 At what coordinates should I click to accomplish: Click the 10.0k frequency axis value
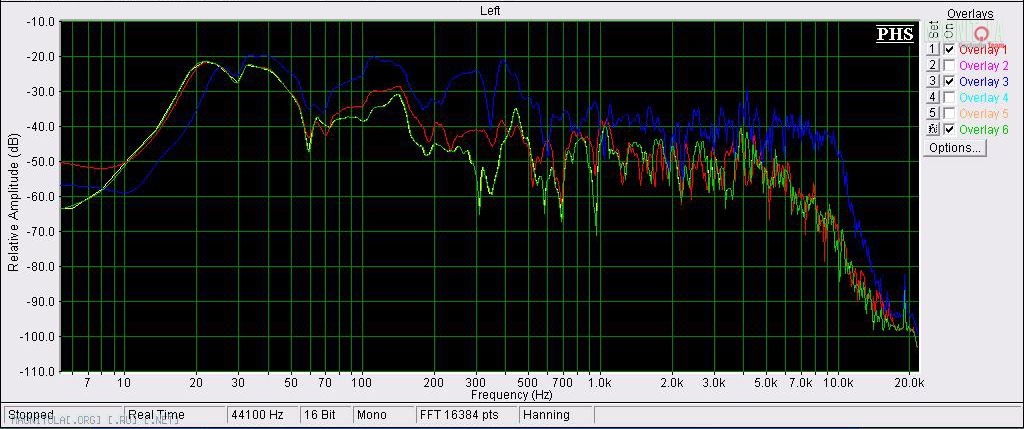[838, 383]
